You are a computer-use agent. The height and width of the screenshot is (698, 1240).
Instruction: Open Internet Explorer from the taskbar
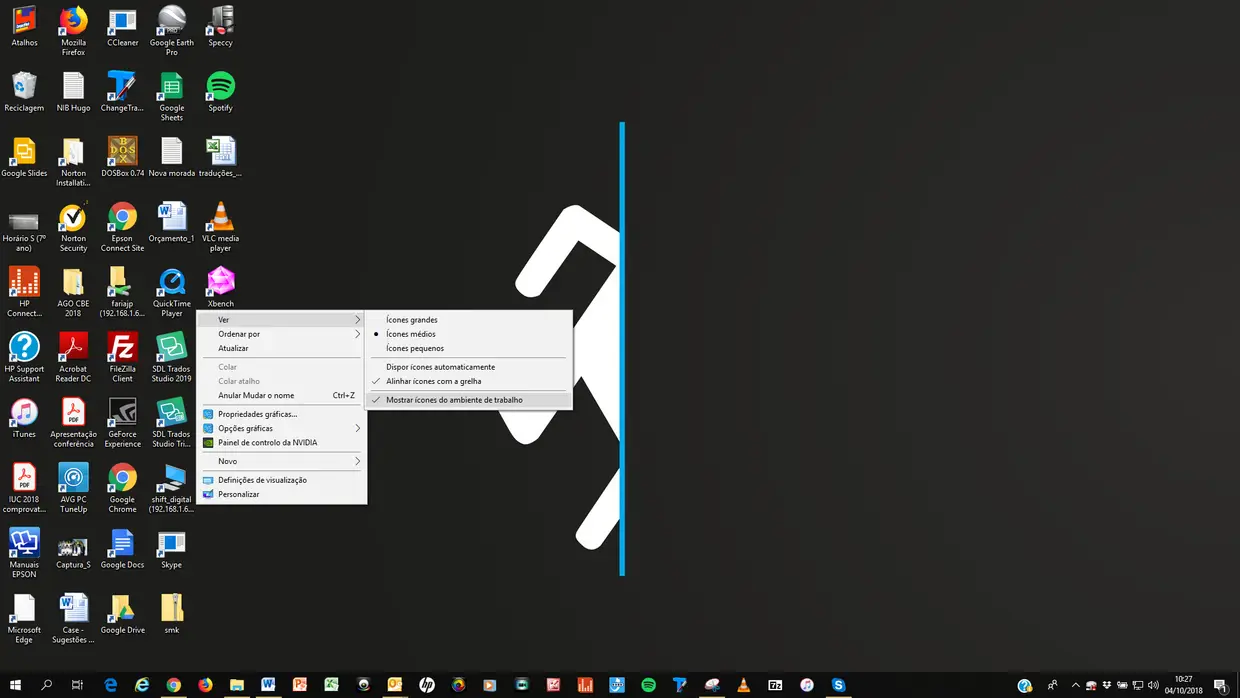pos(142,685)
